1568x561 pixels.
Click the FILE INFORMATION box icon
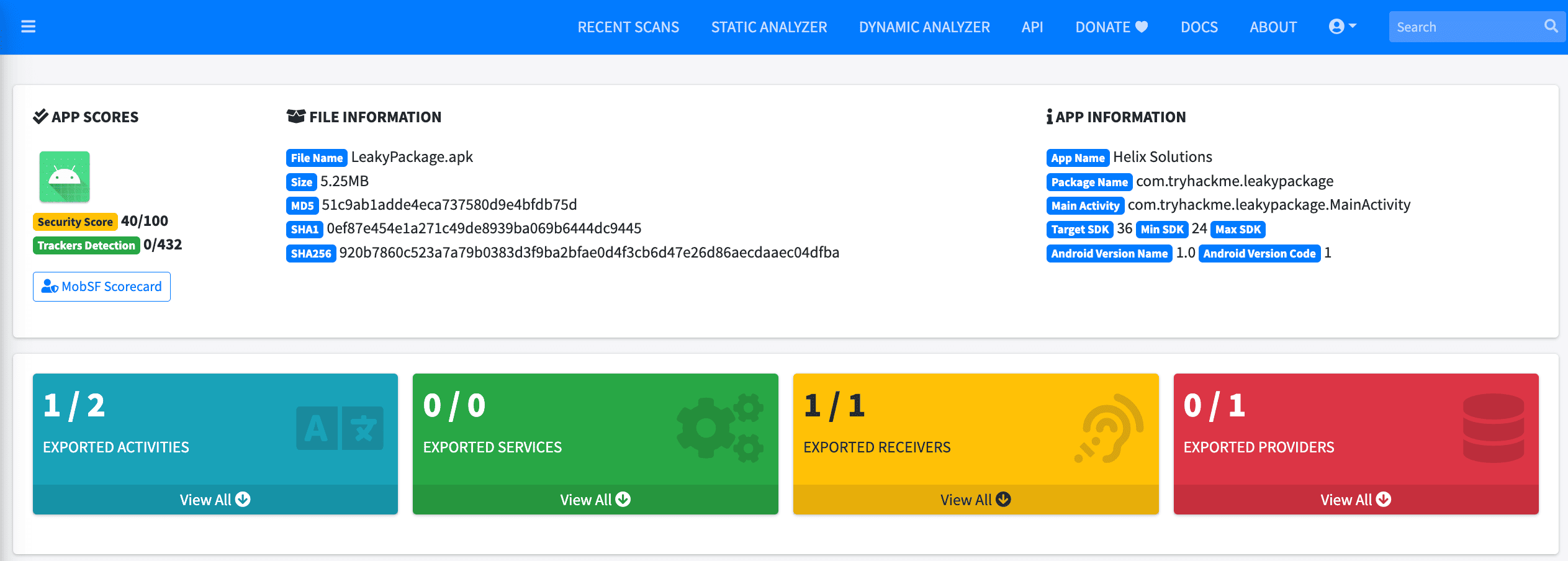296,116
